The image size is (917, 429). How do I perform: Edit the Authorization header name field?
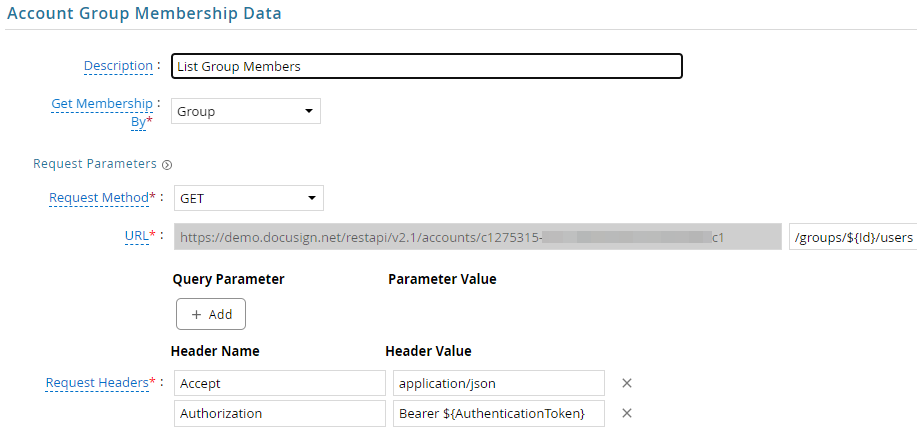280,413
